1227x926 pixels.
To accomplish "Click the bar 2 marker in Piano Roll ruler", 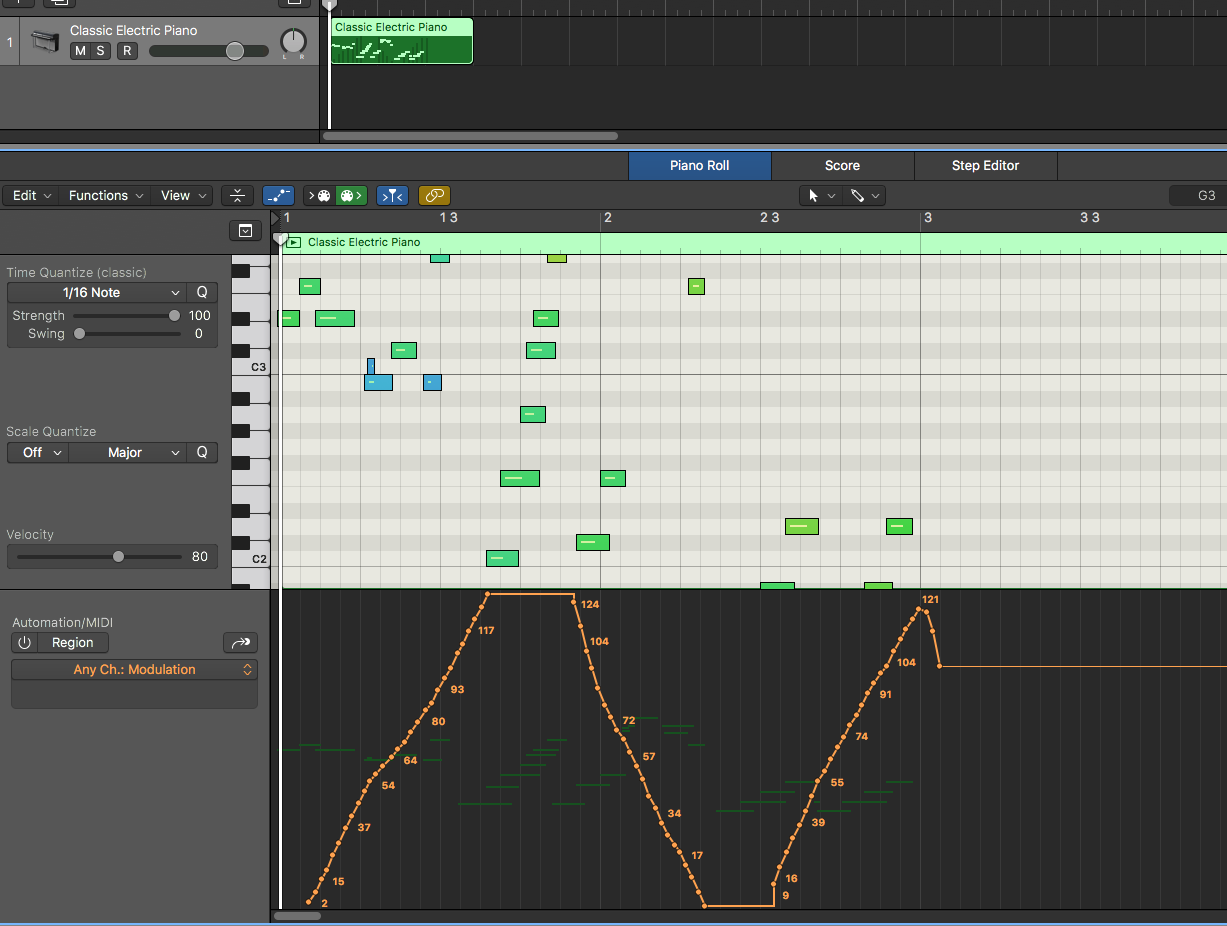I will tap(607, 217).
